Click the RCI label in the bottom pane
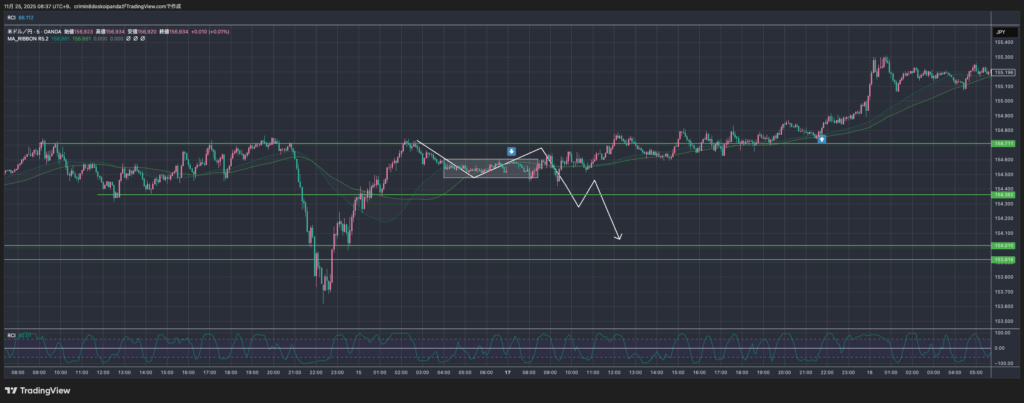The image size is (1024, 403). tap(11, 334)
